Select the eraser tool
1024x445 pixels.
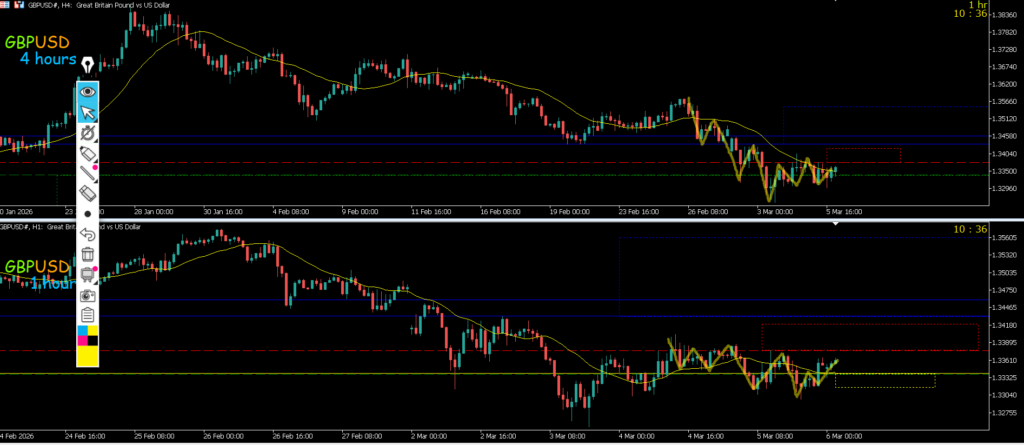[88, 193]
